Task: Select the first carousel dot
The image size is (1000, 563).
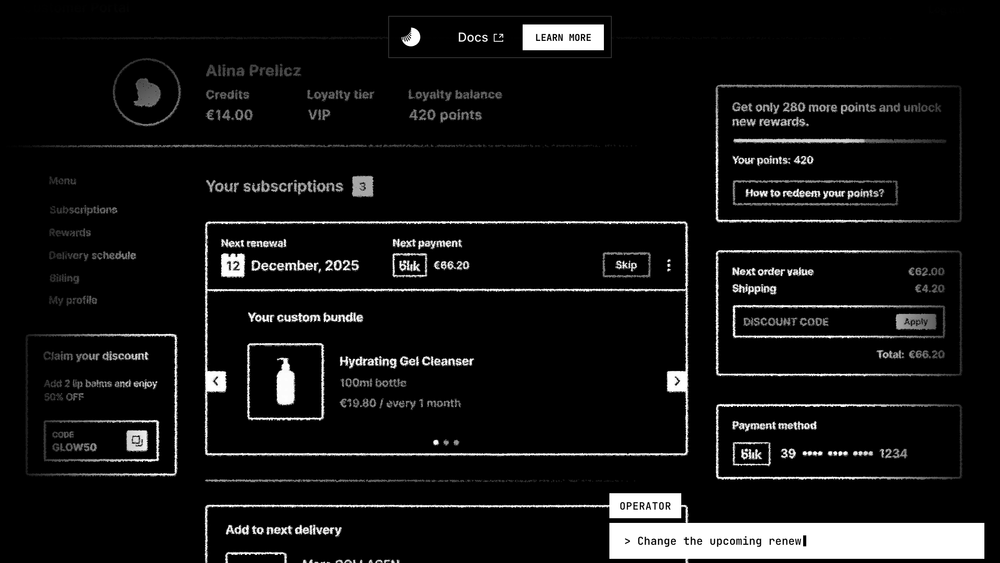Action: coord(436,442)
